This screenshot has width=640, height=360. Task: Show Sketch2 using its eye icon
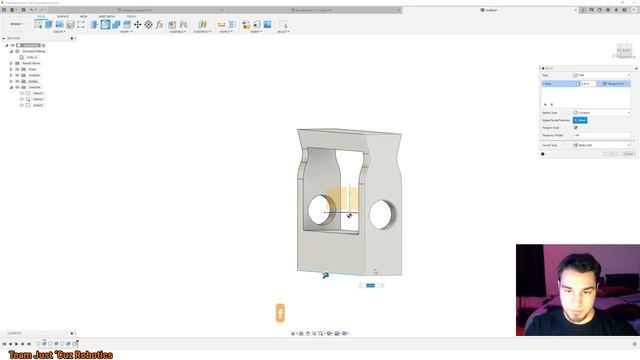click(22, 99)
